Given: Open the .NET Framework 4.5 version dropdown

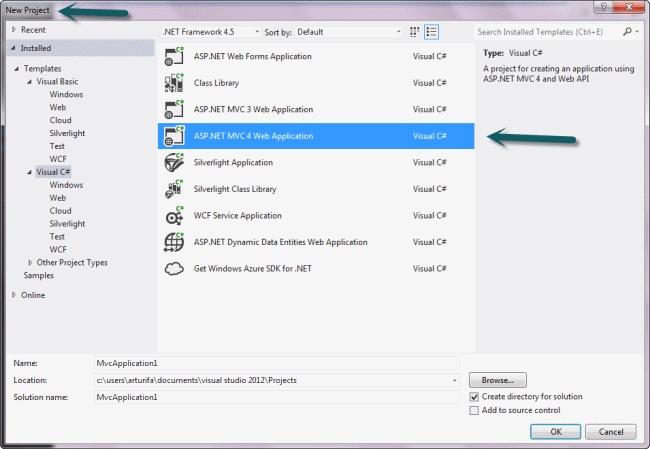Looking at the screenshot, I should tap(211, 32).
